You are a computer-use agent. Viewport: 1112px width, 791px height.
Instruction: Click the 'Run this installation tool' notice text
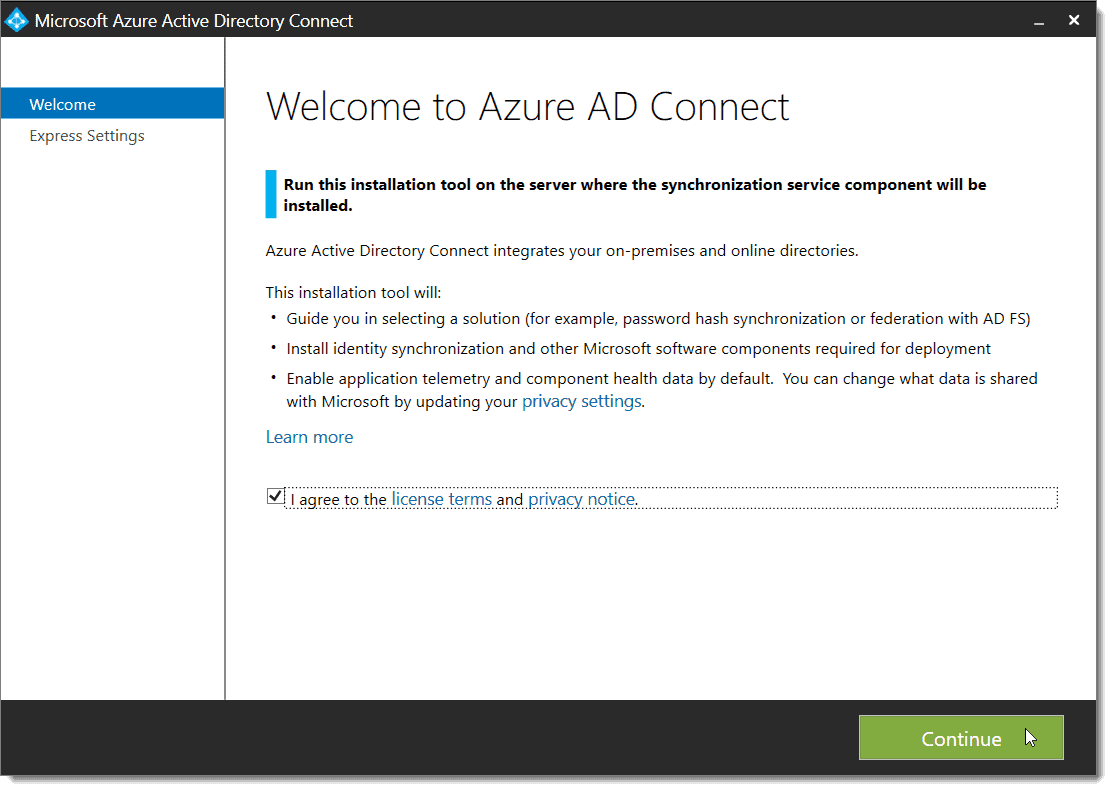635,195
